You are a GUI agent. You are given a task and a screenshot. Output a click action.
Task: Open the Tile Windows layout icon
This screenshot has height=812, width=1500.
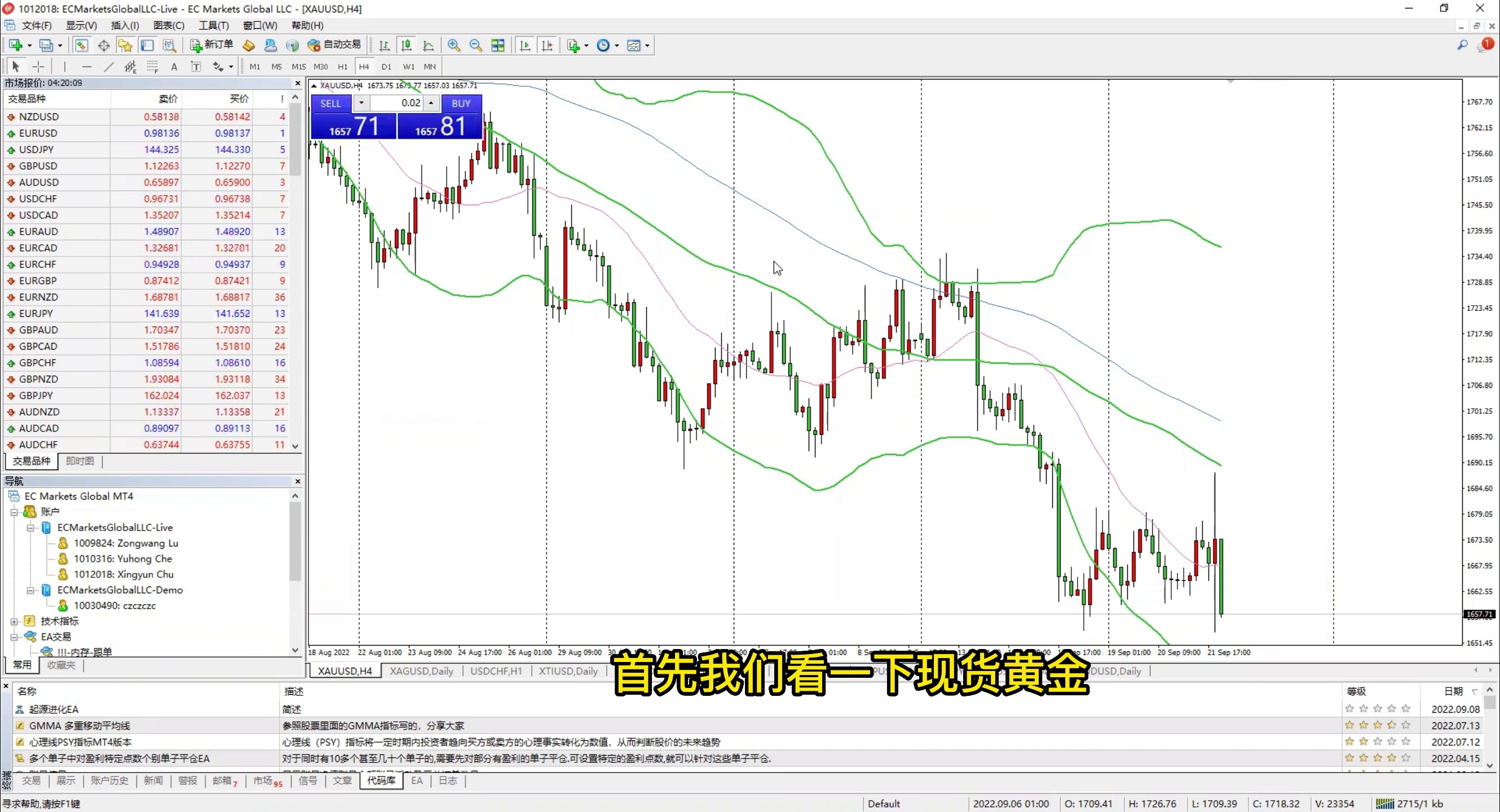coord(498,46)
